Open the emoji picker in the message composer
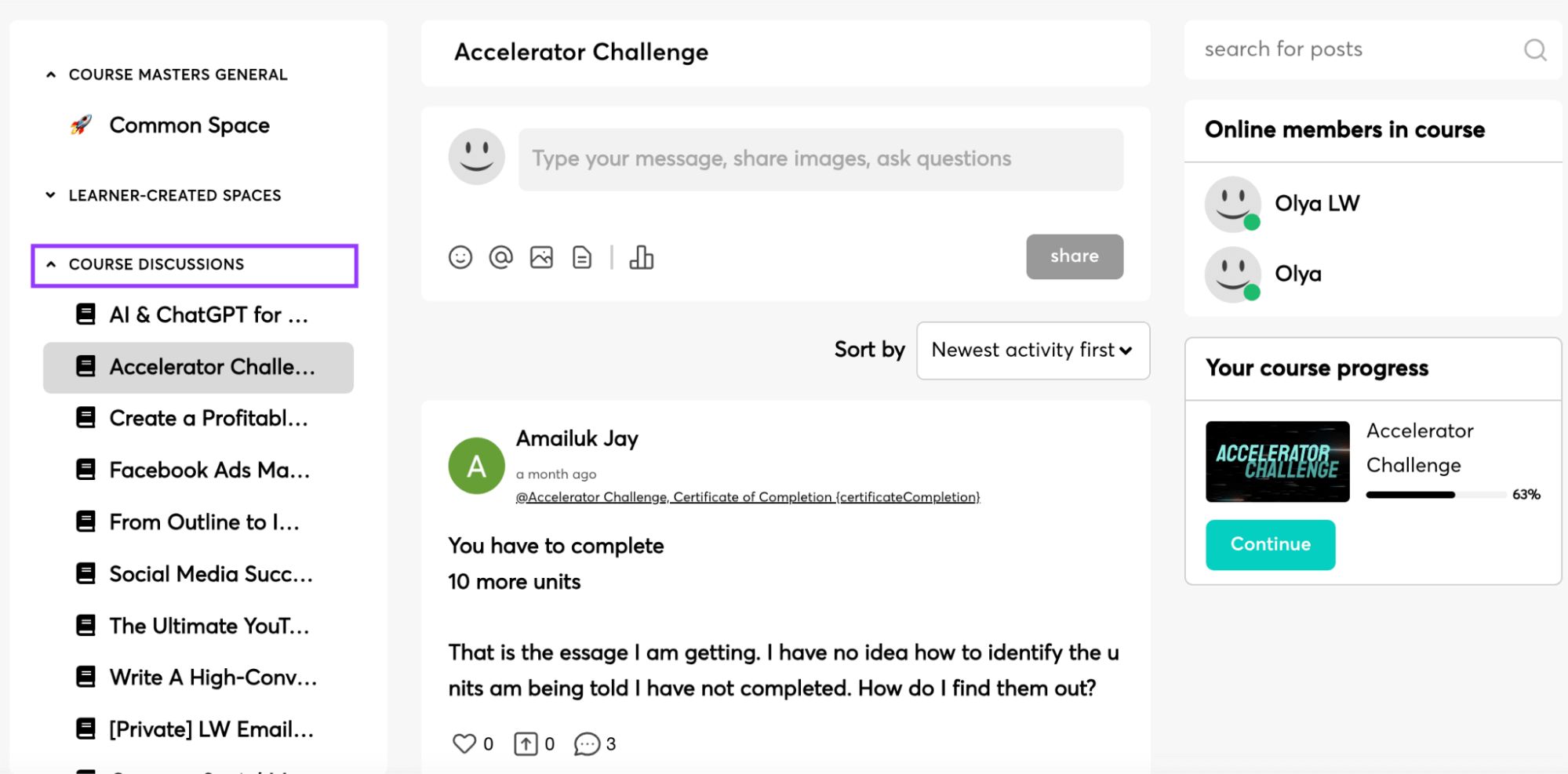Viewport: 1568px width, 774px height. pyautogui.click(x=461, y=256)
